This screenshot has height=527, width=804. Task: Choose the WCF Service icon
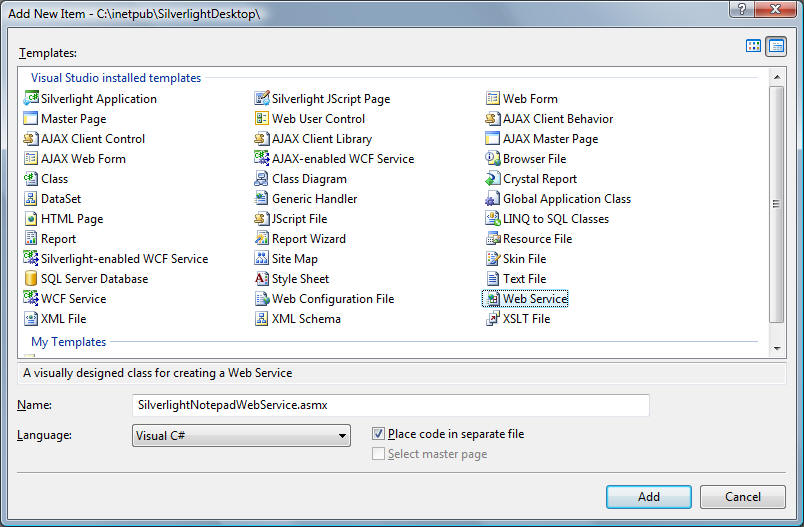[x=31, y=298]
